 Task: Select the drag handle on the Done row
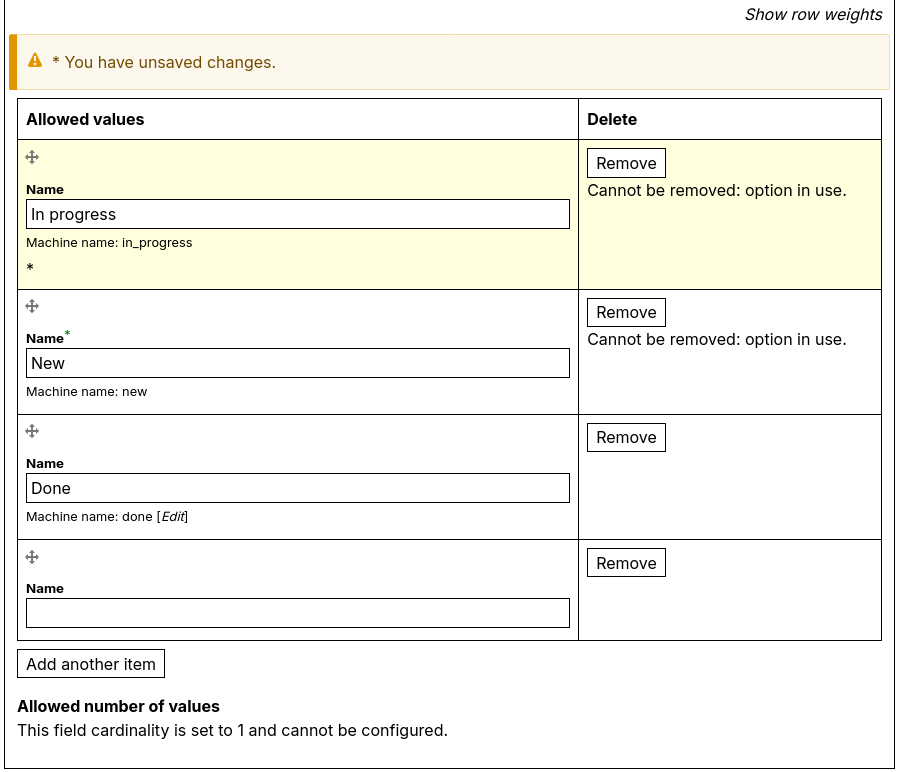(x=33, y=431)
